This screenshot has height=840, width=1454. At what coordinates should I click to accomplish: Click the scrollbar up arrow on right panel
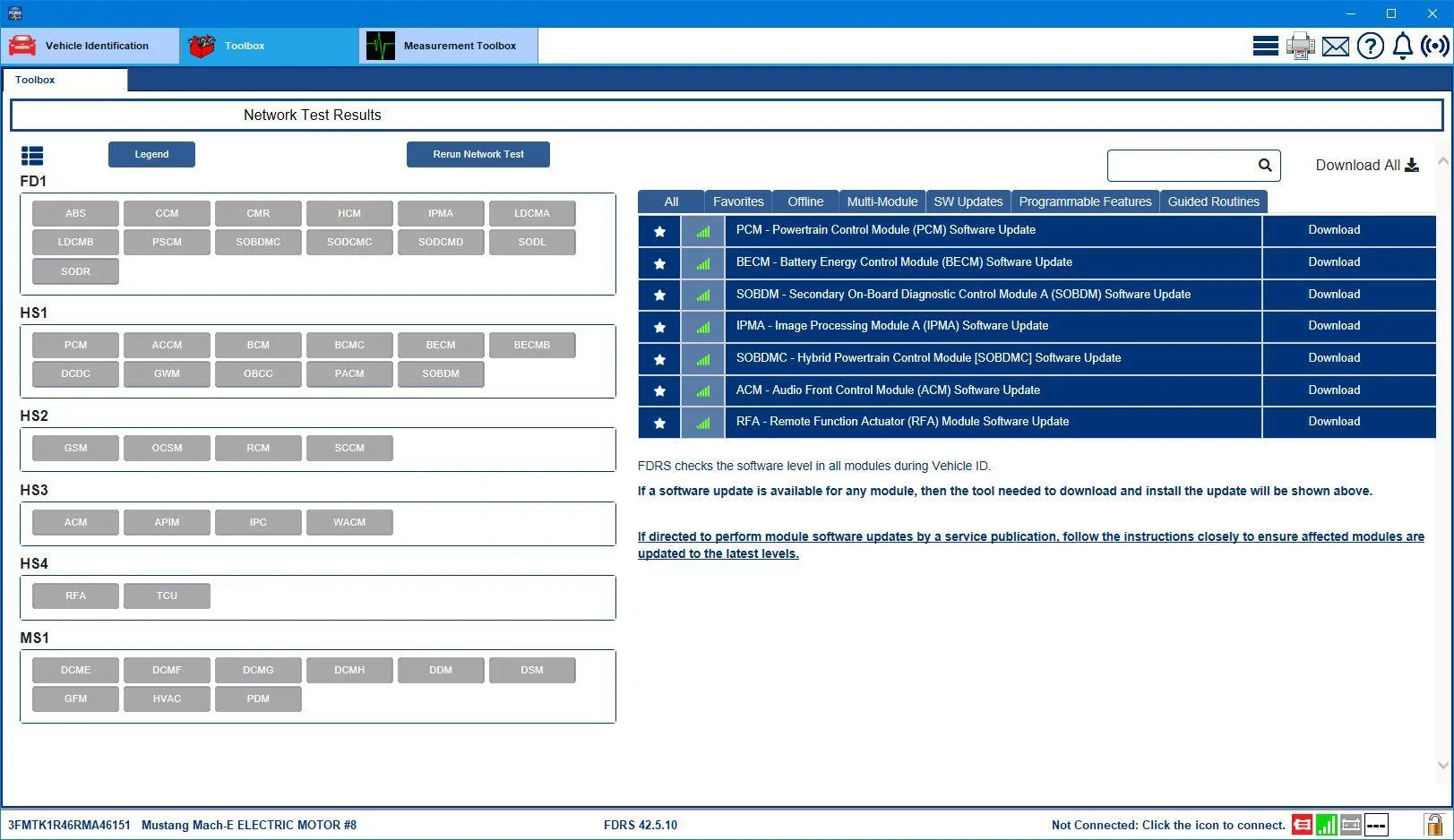[1442, 162]
